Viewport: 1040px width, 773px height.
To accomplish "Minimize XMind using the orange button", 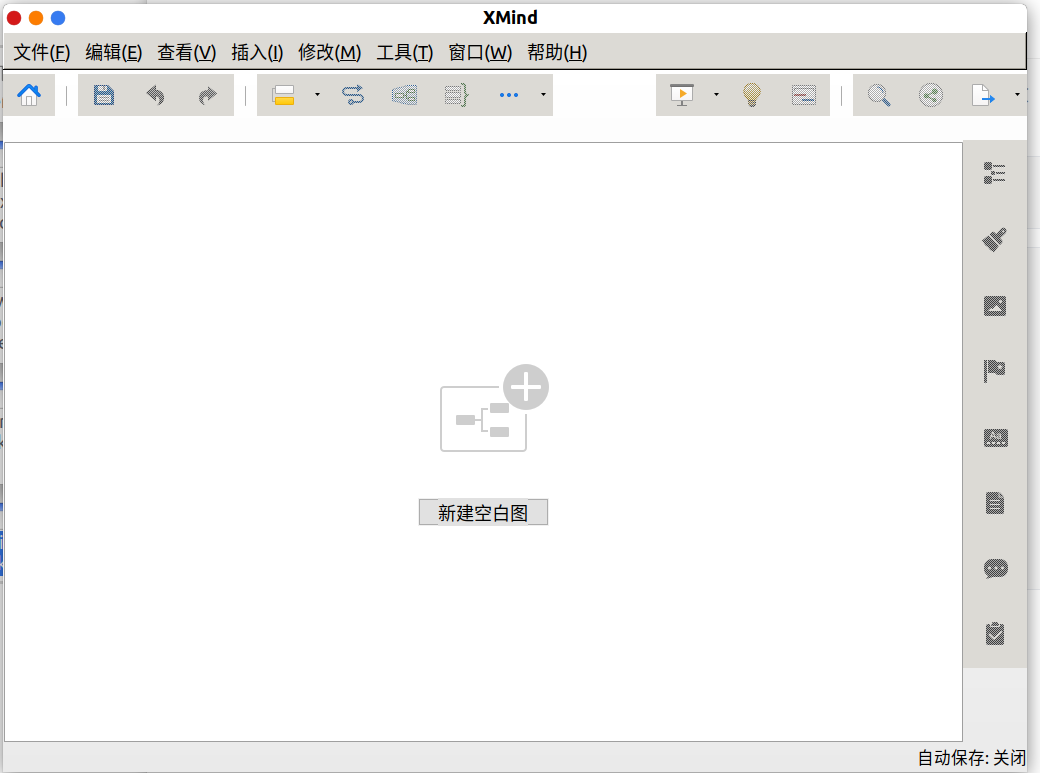I will coord(36,18).
